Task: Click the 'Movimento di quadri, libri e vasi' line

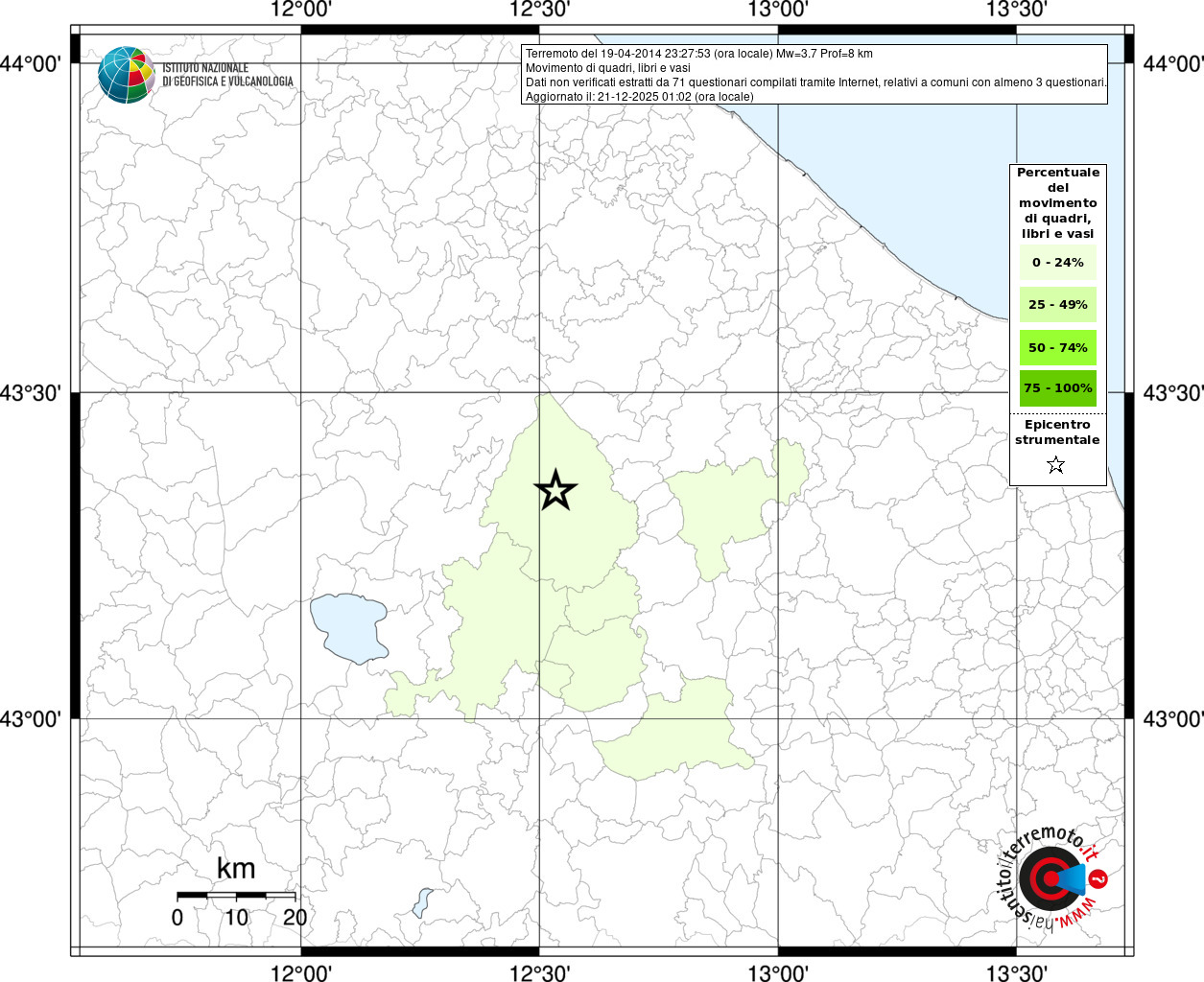Action: point(607,68)
